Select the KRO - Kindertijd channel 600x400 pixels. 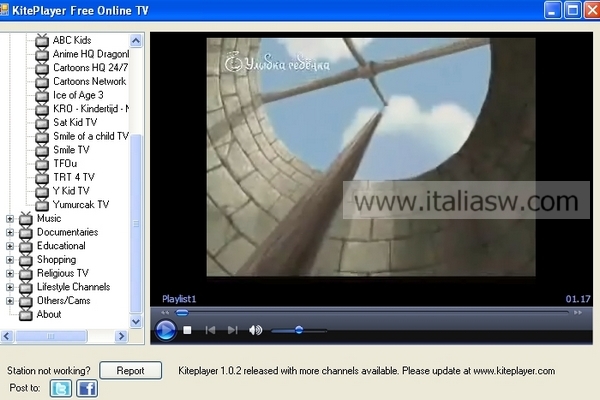tap(91, 109)
